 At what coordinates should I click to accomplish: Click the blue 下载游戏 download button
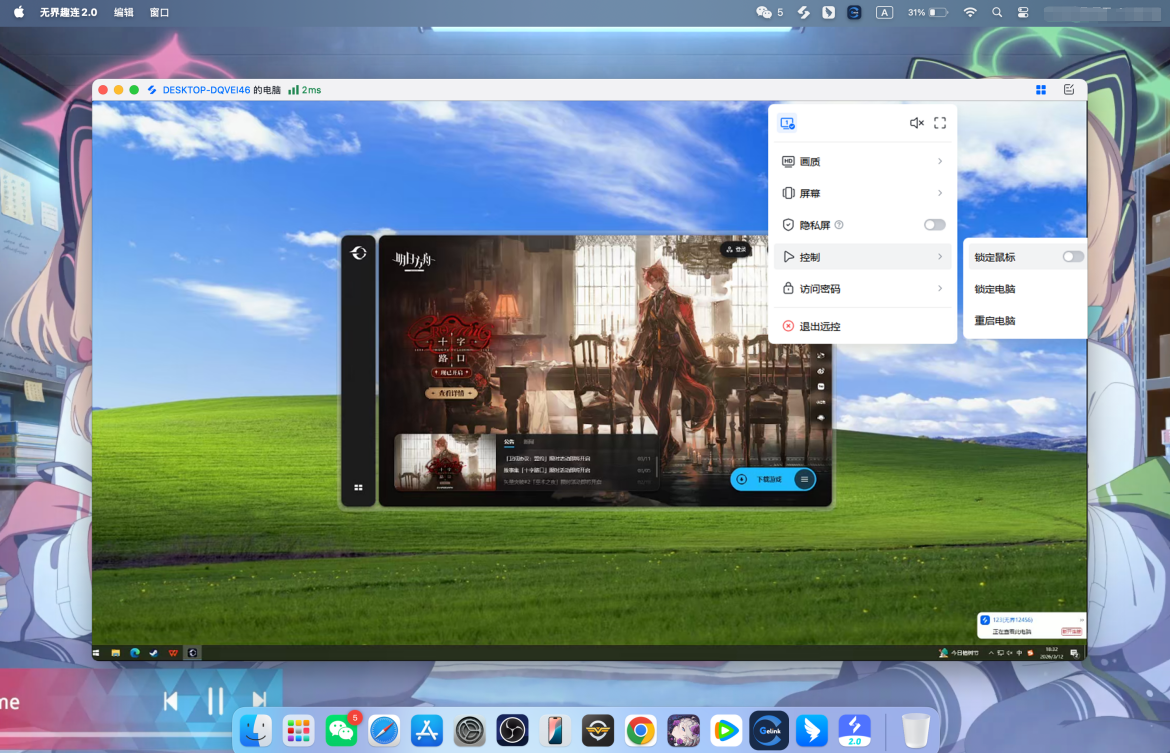pos(768,479)
